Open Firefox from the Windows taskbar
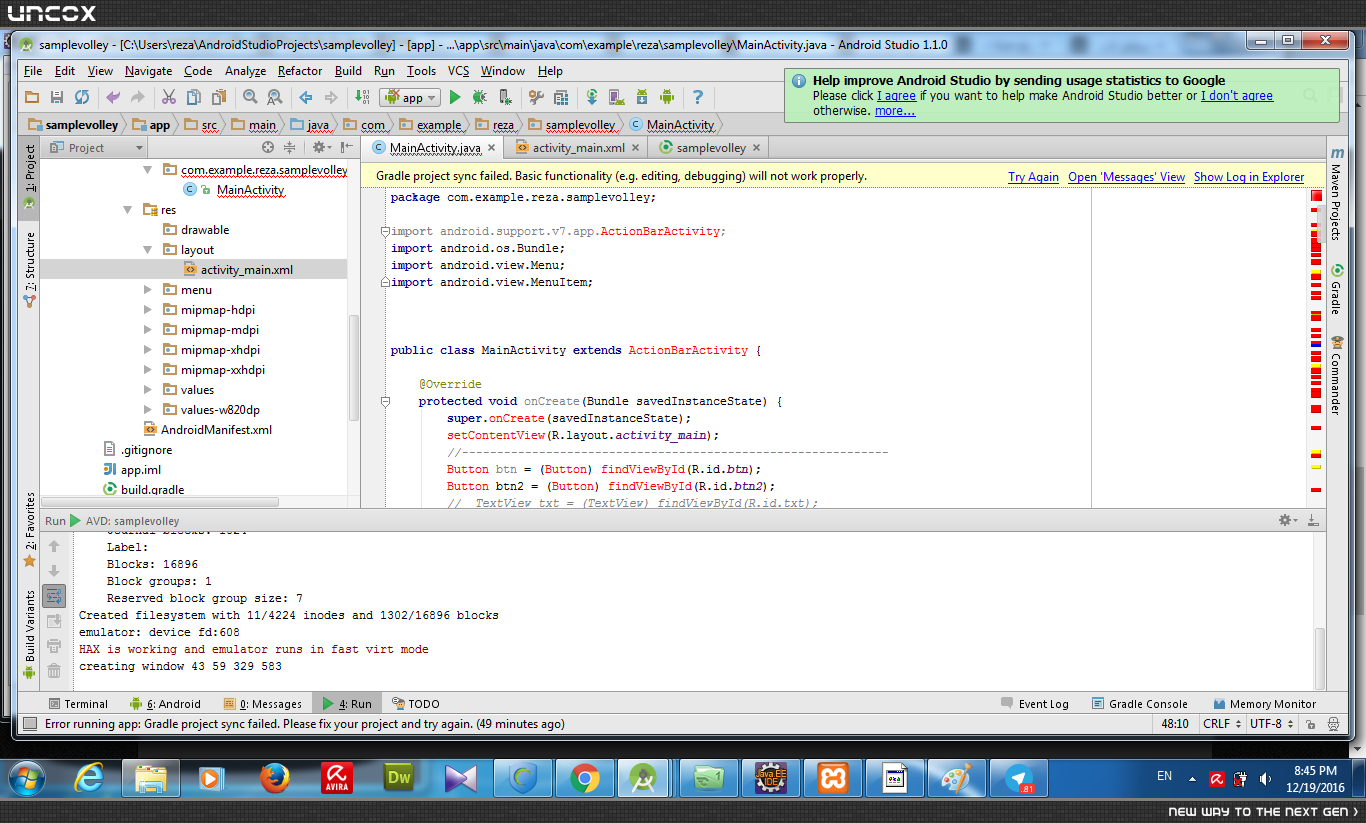The width and height of the screenshot is (1366, 823). pyautogui.click(x=274, y=778)
